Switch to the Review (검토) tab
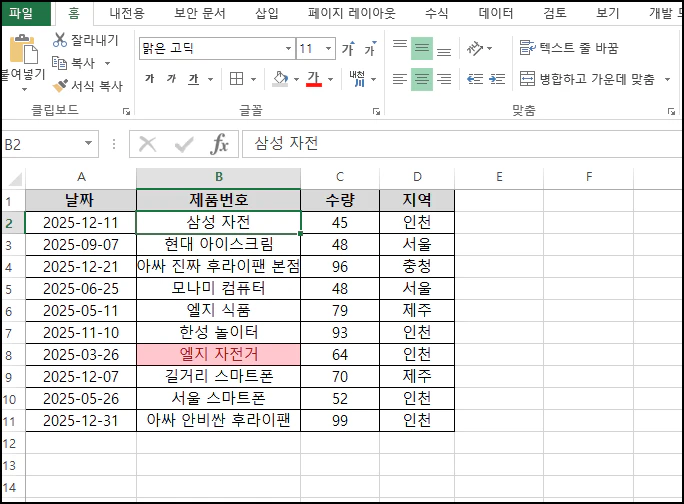684x504 pixels. tap(555, 13)
